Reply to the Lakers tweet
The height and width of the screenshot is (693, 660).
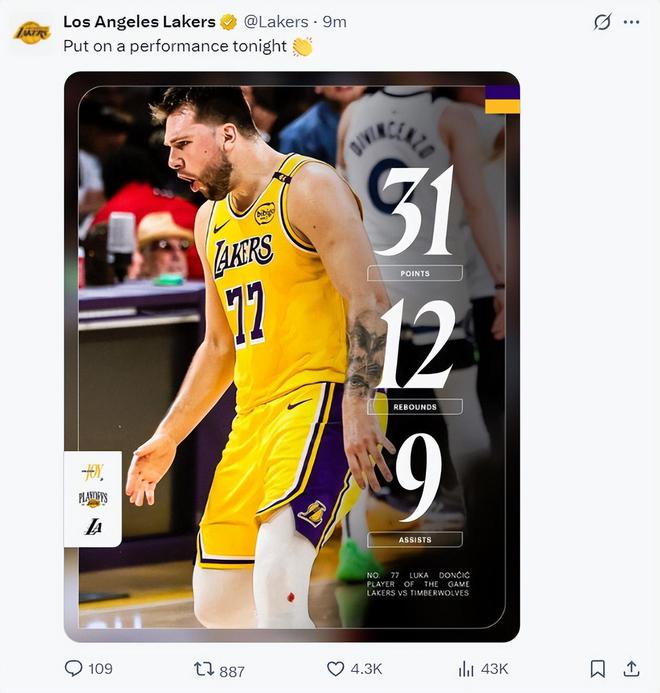pyautogui.click(x=74, y=668)
